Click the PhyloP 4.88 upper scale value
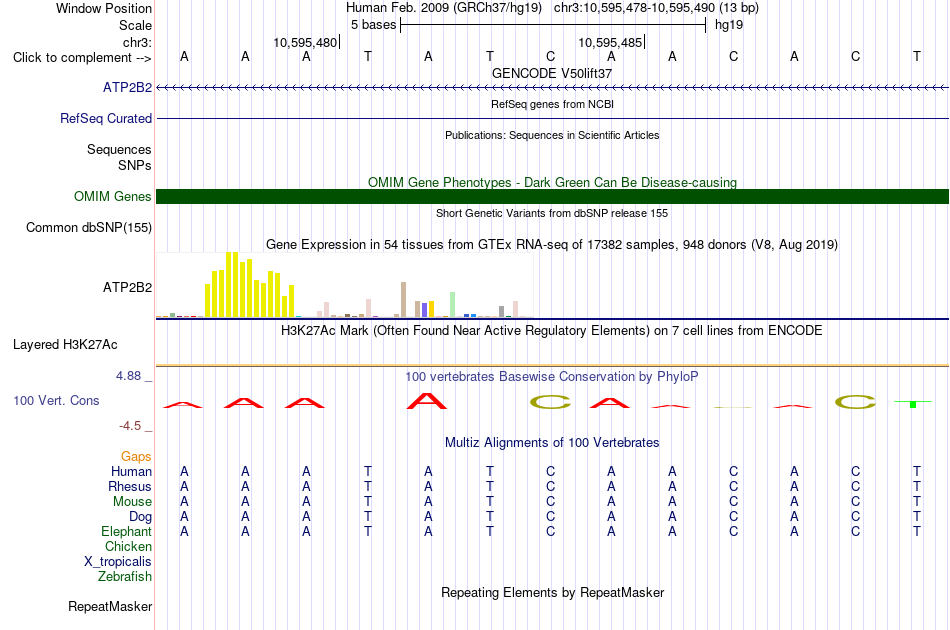This screenshot has height=630, width=950. (128, 376)
